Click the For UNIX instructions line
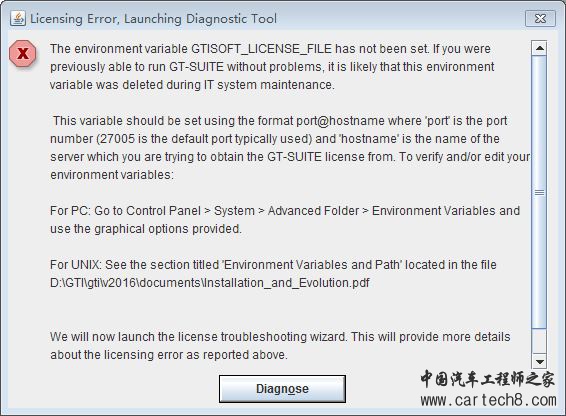The width and height of the screenshot is (566, 416). [273, 265]
